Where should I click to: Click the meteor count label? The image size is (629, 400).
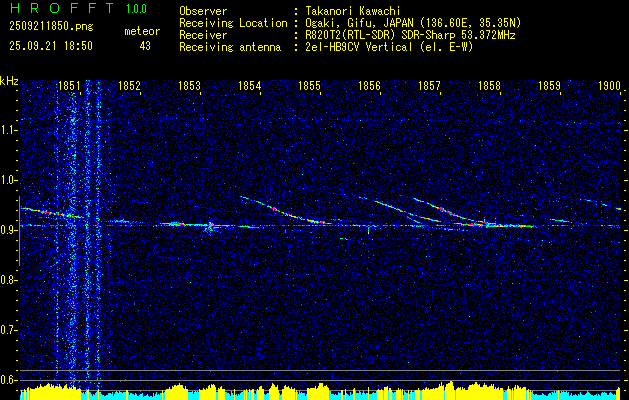(x=142, y=31)
